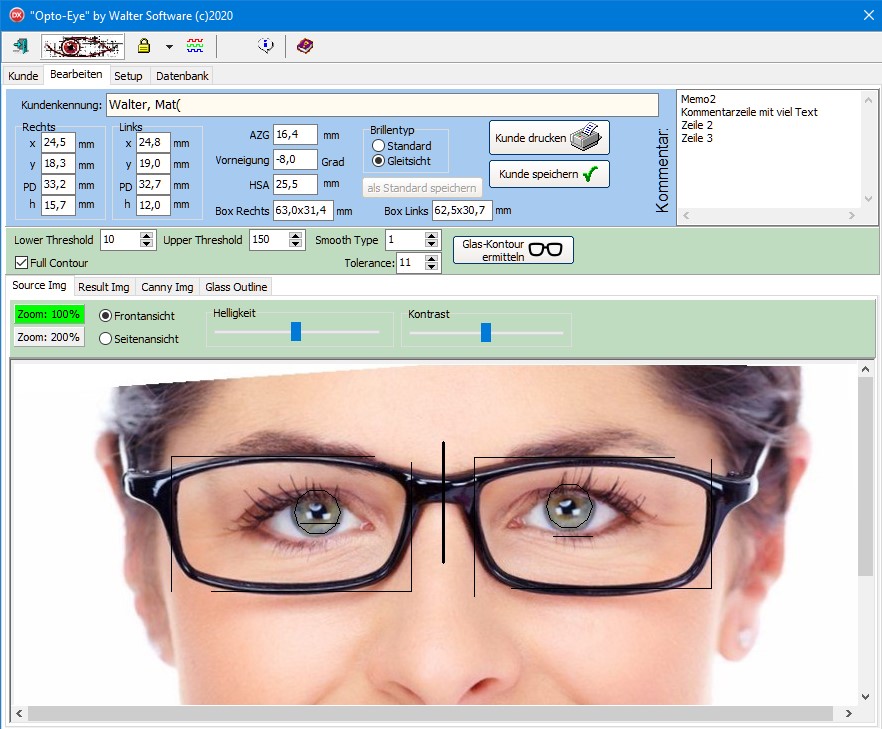
Task: Switch to the Result Img tab
Action: (x=104, y=287)
